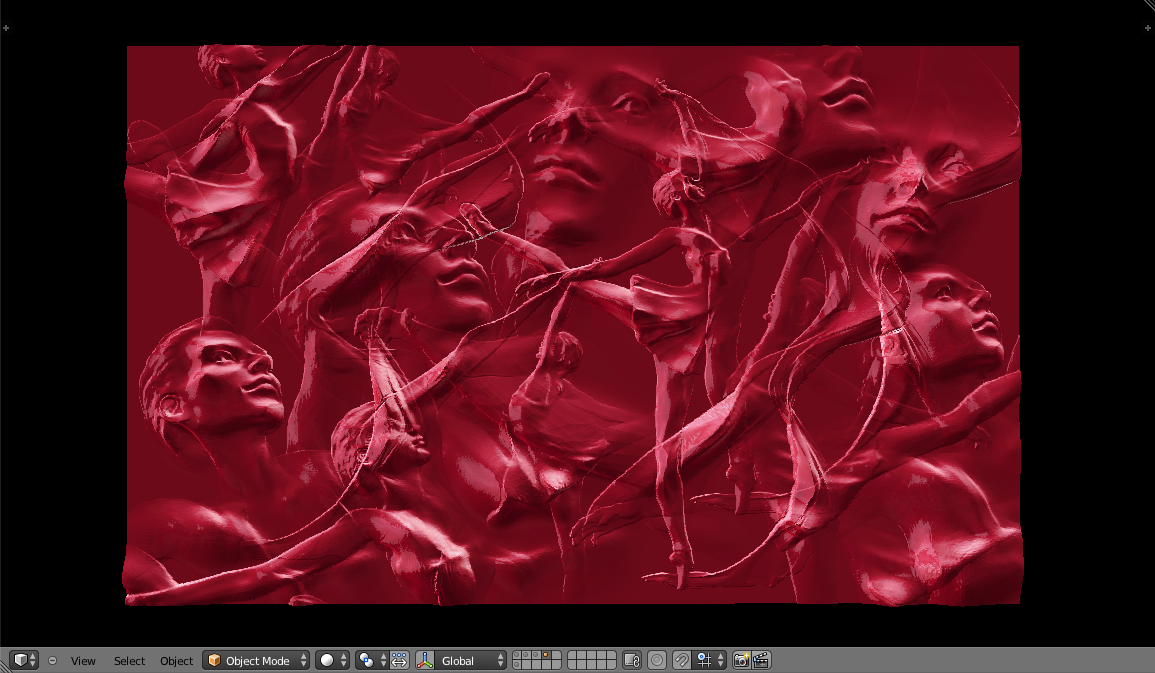Show scene layer 11
This screenshot has width=1155, height=673.
517,665
